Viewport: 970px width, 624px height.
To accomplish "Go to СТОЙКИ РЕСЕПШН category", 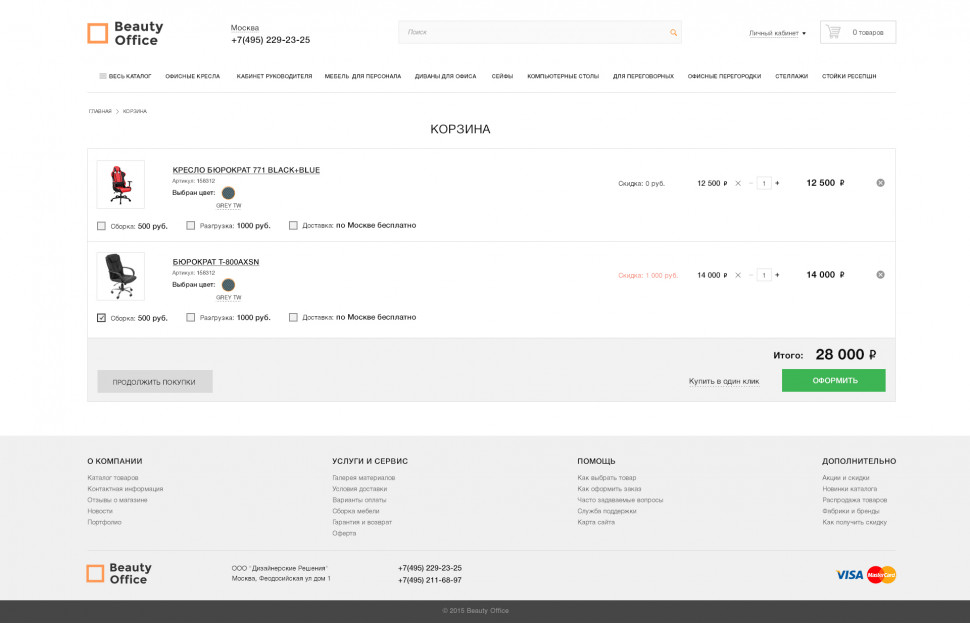I will [x=849, y=76].
